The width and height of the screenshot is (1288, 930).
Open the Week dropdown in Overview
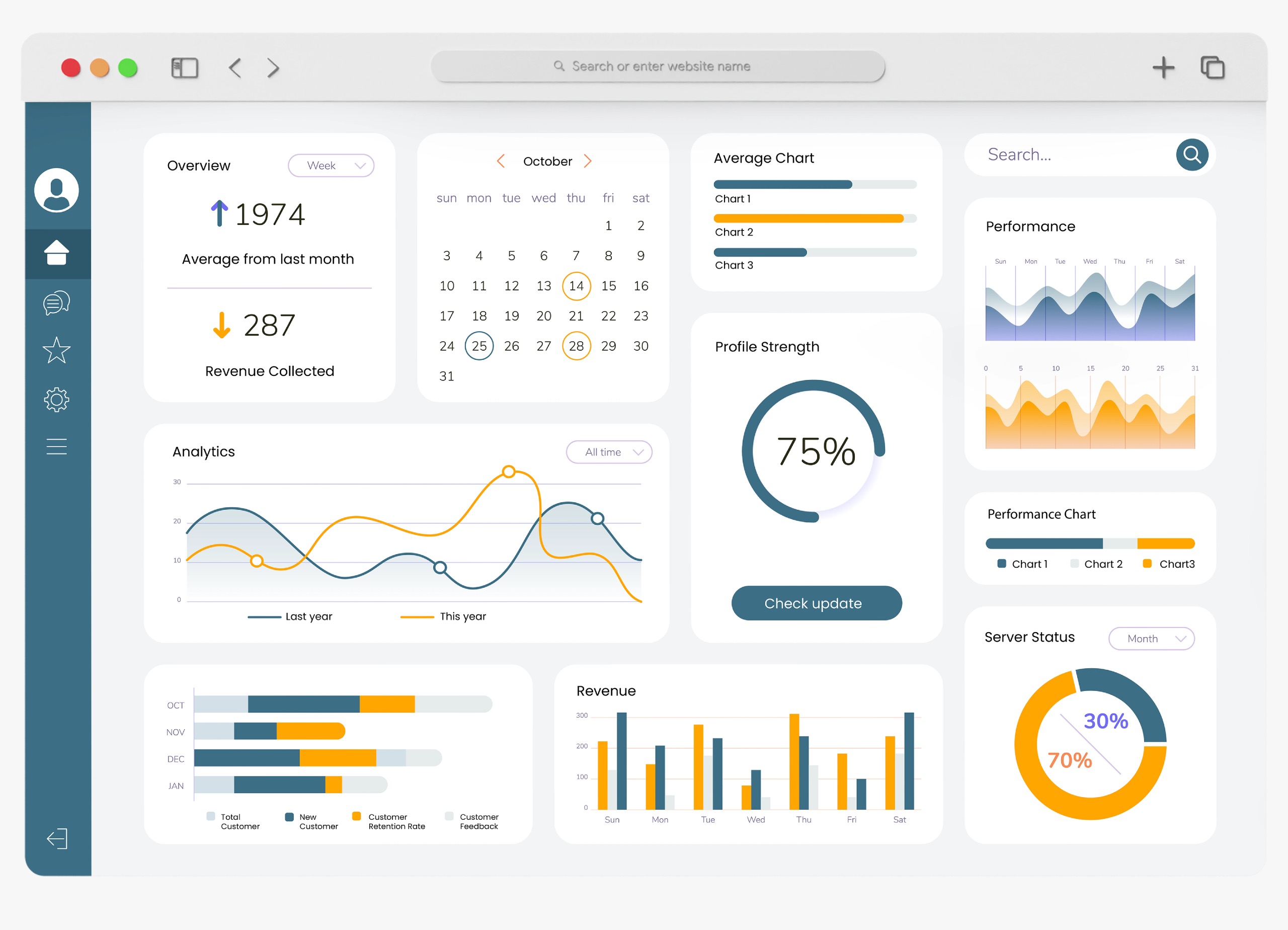[x=331, y=166]
